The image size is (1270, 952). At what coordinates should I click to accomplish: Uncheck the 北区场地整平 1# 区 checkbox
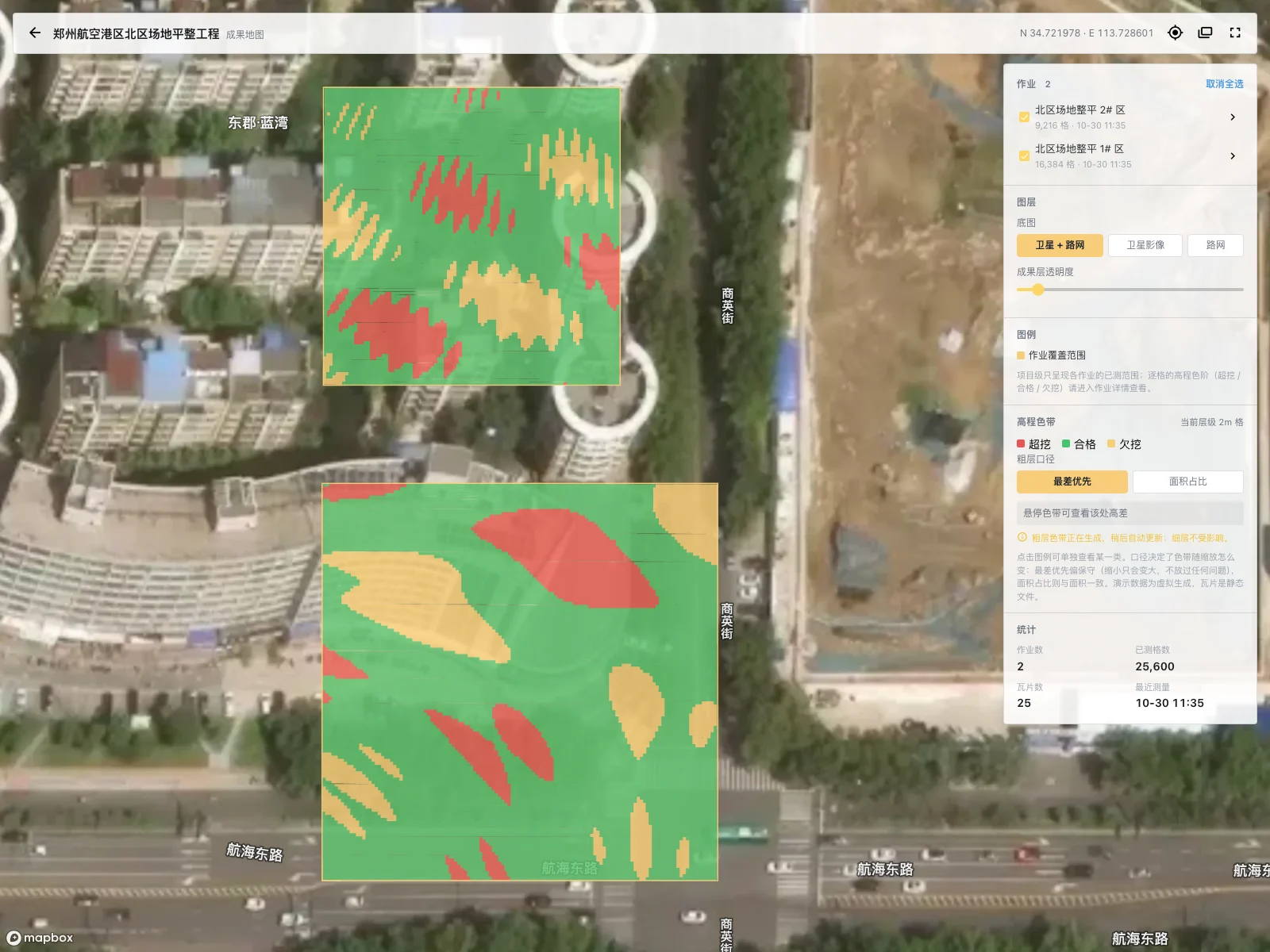(x=1024, y=156)
